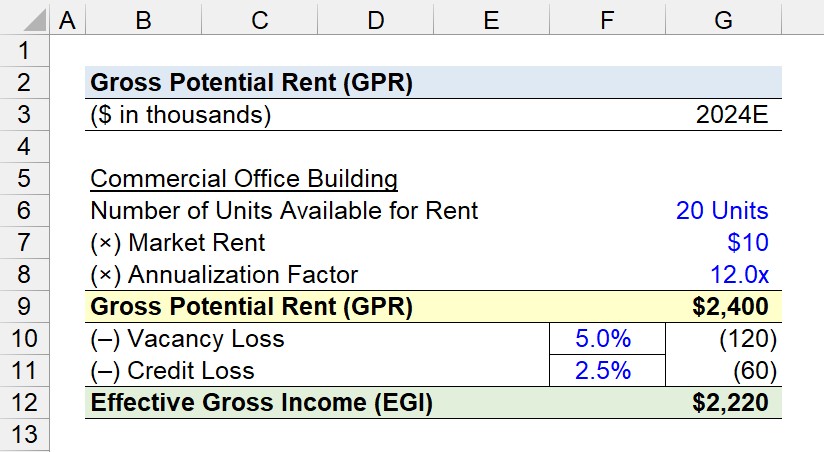Viewport: 824px width, 452px height.
Task: Select the 12.0x annualization factor cell
Action: point(723,275)
